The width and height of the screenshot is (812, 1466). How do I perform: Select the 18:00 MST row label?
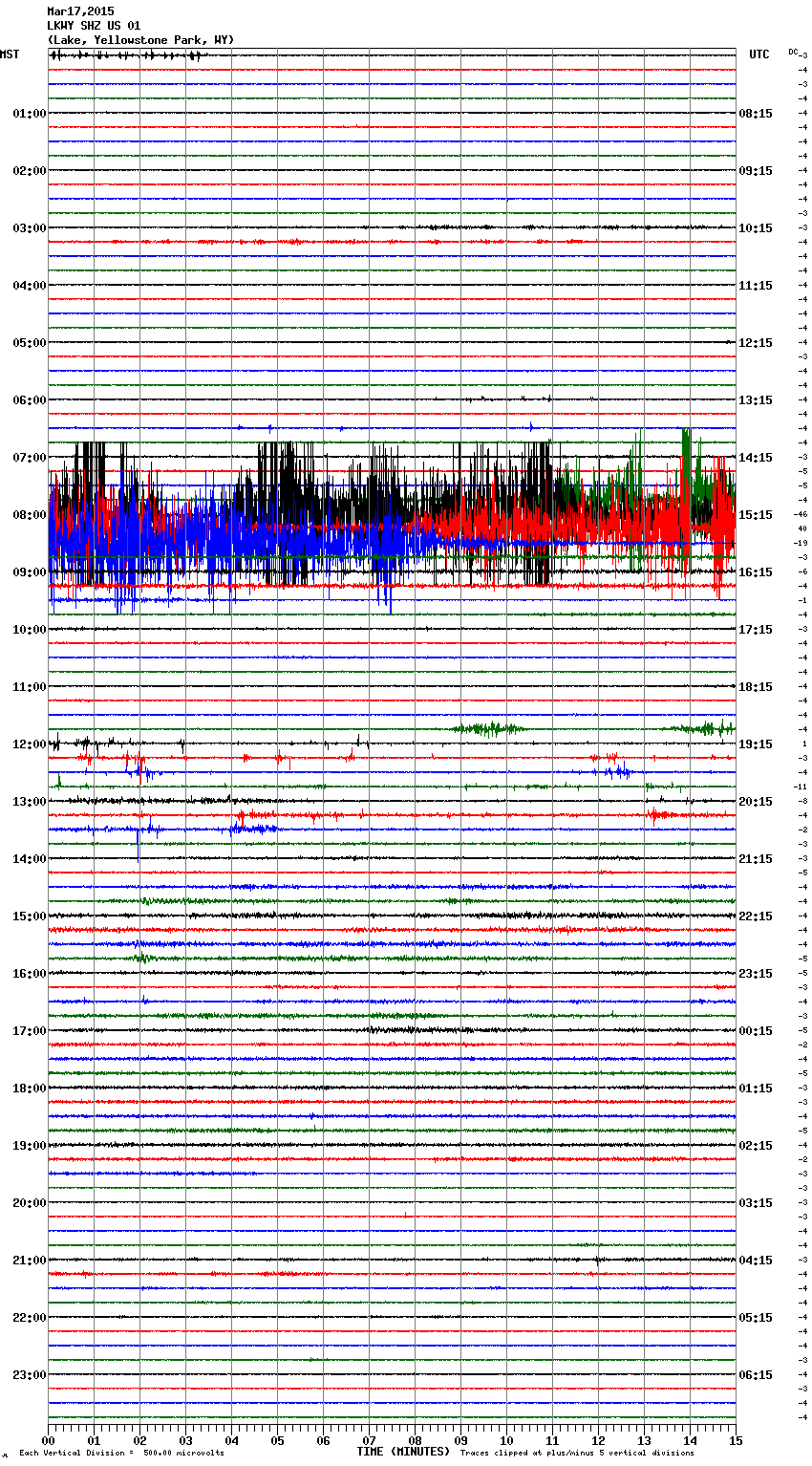tap(29, 1089)
